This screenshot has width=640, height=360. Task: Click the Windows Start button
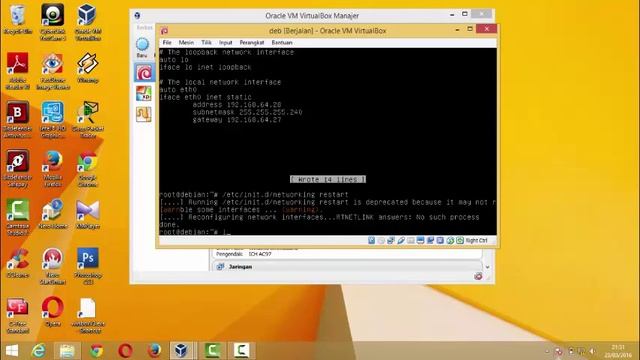pyautogui.click(x=12, y=351)
